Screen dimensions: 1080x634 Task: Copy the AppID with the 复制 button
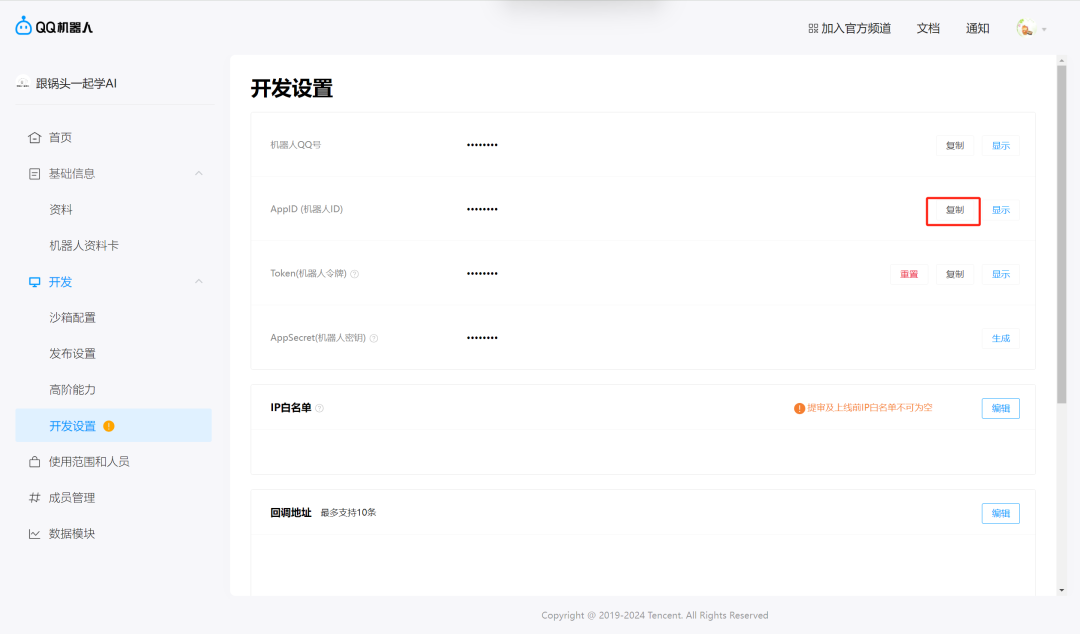(x=953, y=210)
